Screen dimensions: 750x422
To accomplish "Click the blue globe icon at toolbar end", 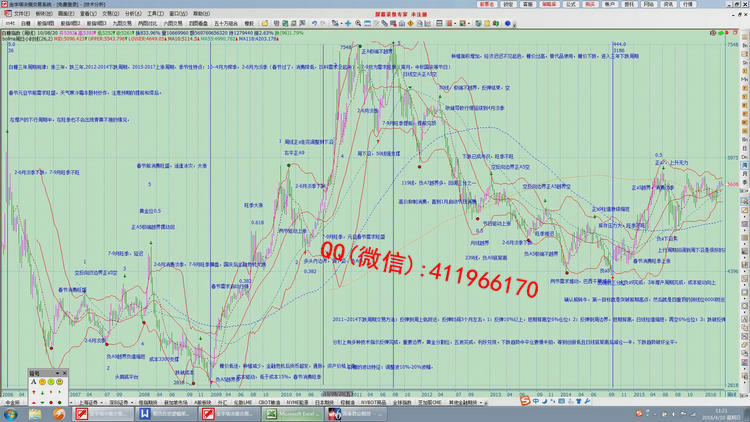I will tap(508, 23).
